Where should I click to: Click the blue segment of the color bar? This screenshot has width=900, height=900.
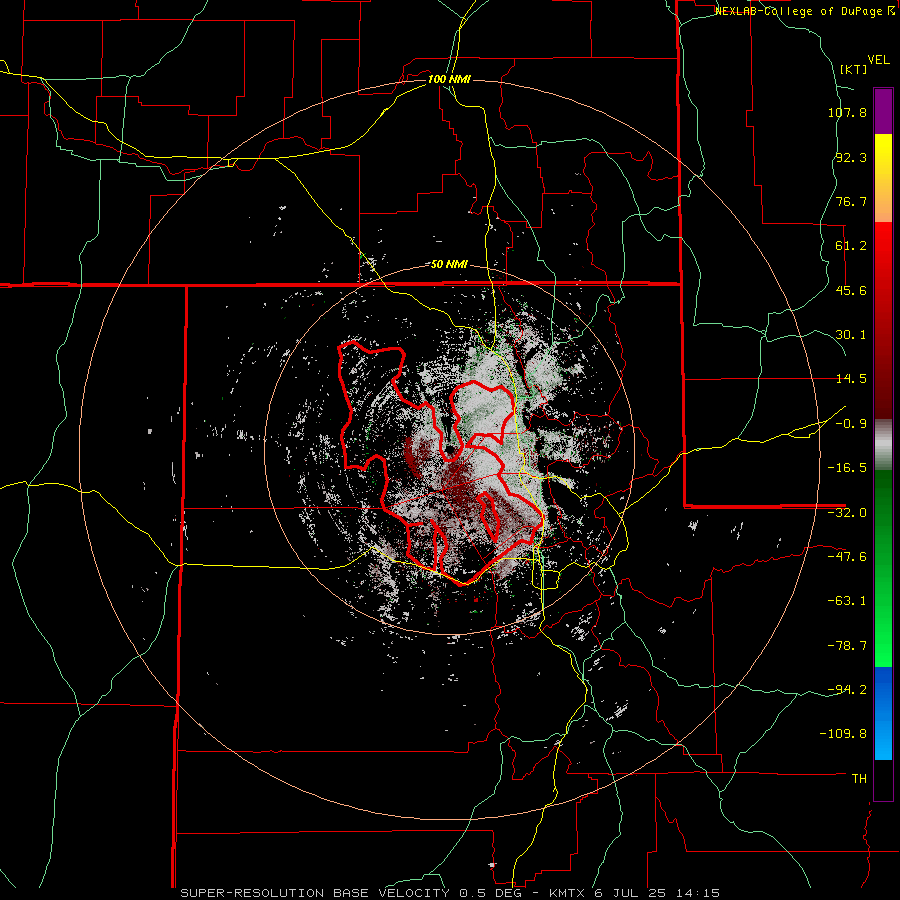tap(883, 713)
